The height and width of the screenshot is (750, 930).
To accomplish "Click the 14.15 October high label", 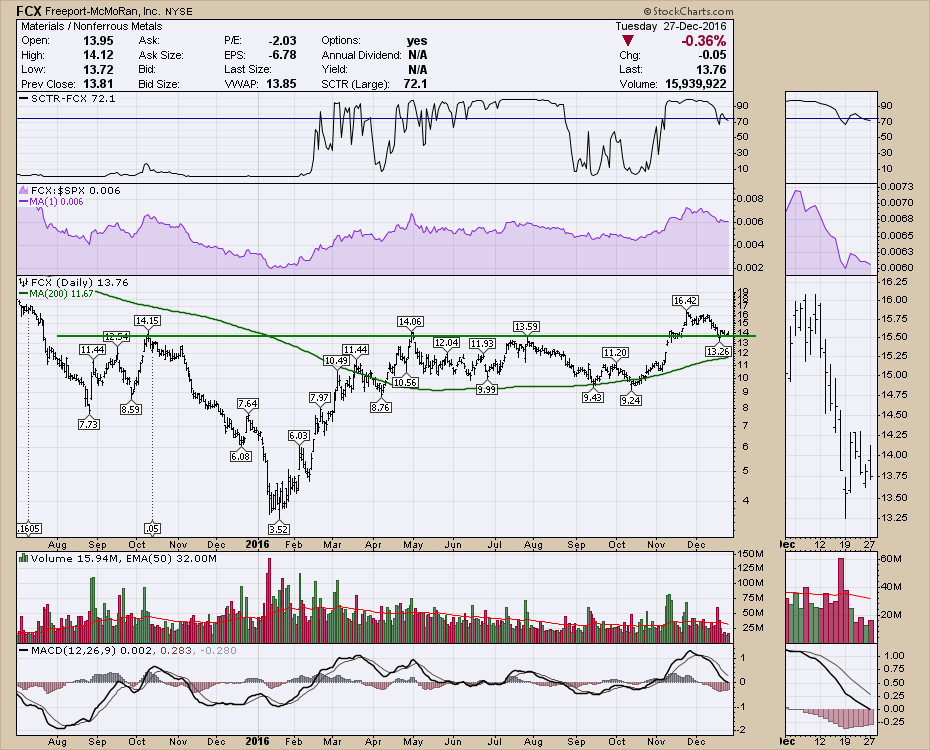I will (147, 320).
